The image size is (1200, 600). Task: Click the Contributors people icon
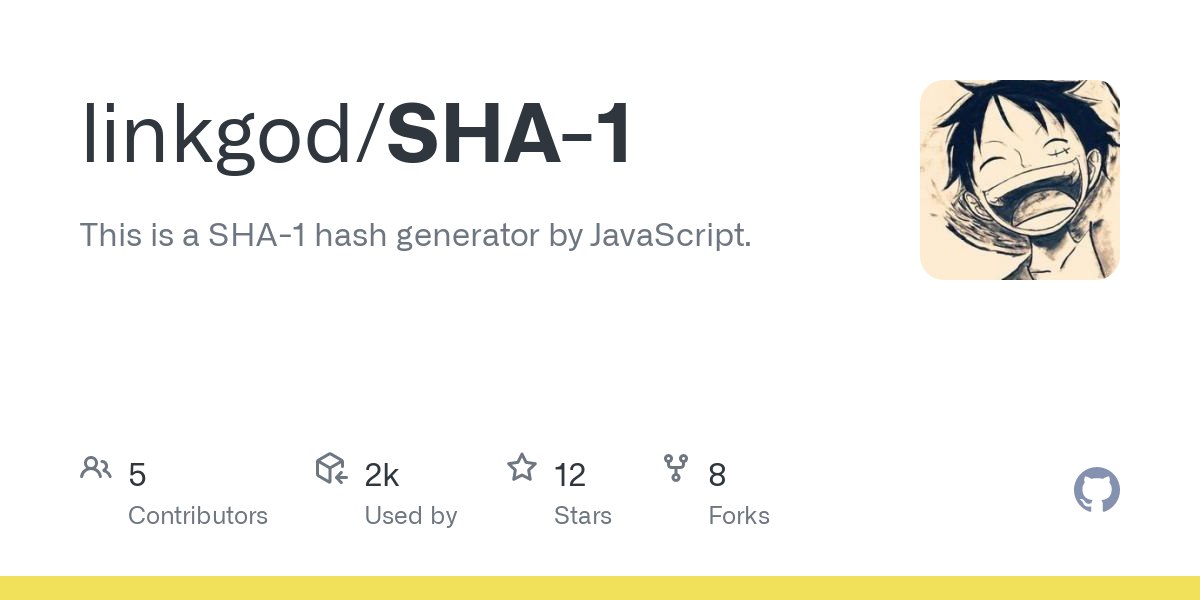[96, 468]
